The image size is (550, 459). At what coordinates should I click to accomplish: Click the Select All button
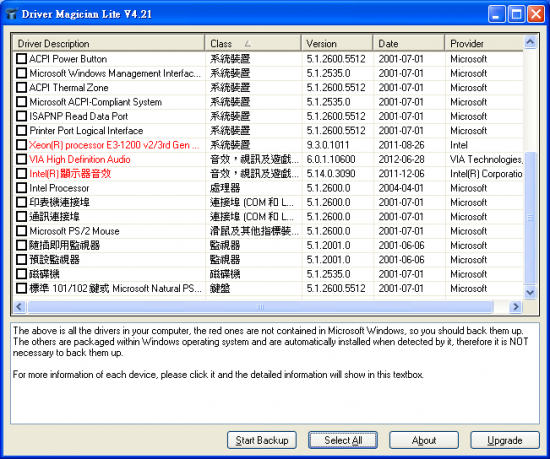click(x=343, y=440)
